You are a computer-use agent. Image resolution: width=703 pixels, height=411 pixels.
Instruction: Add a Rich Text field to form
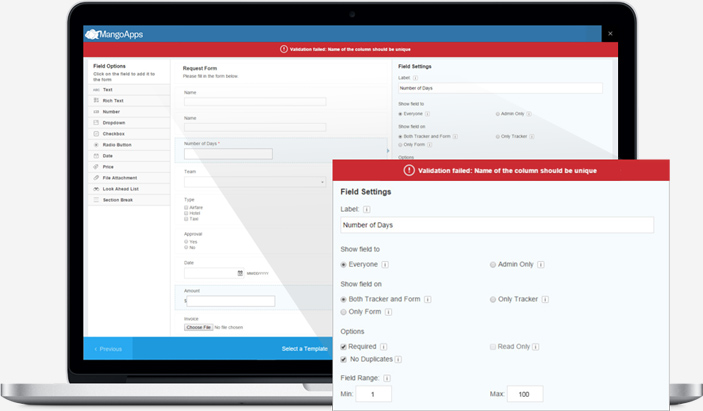[129, 101]
